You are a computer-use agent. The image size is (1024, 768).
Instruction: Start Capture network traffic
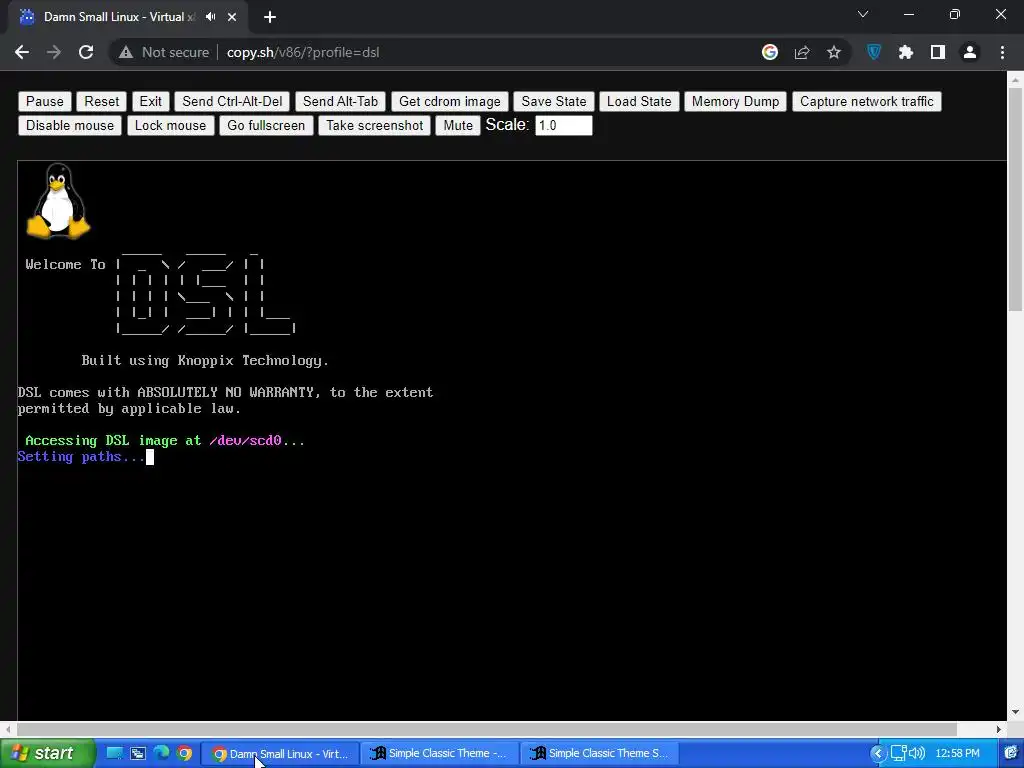(867, 101)
